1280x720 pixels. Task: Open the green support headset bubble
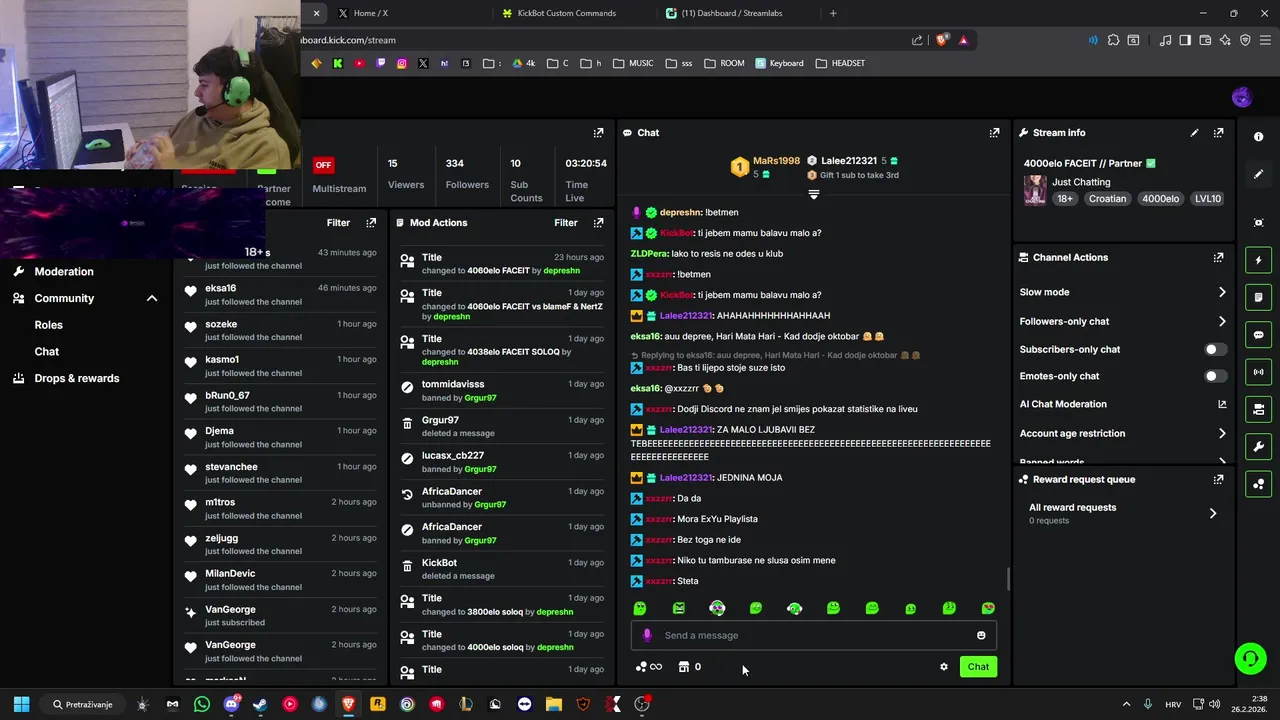[x=1250, y=658]
